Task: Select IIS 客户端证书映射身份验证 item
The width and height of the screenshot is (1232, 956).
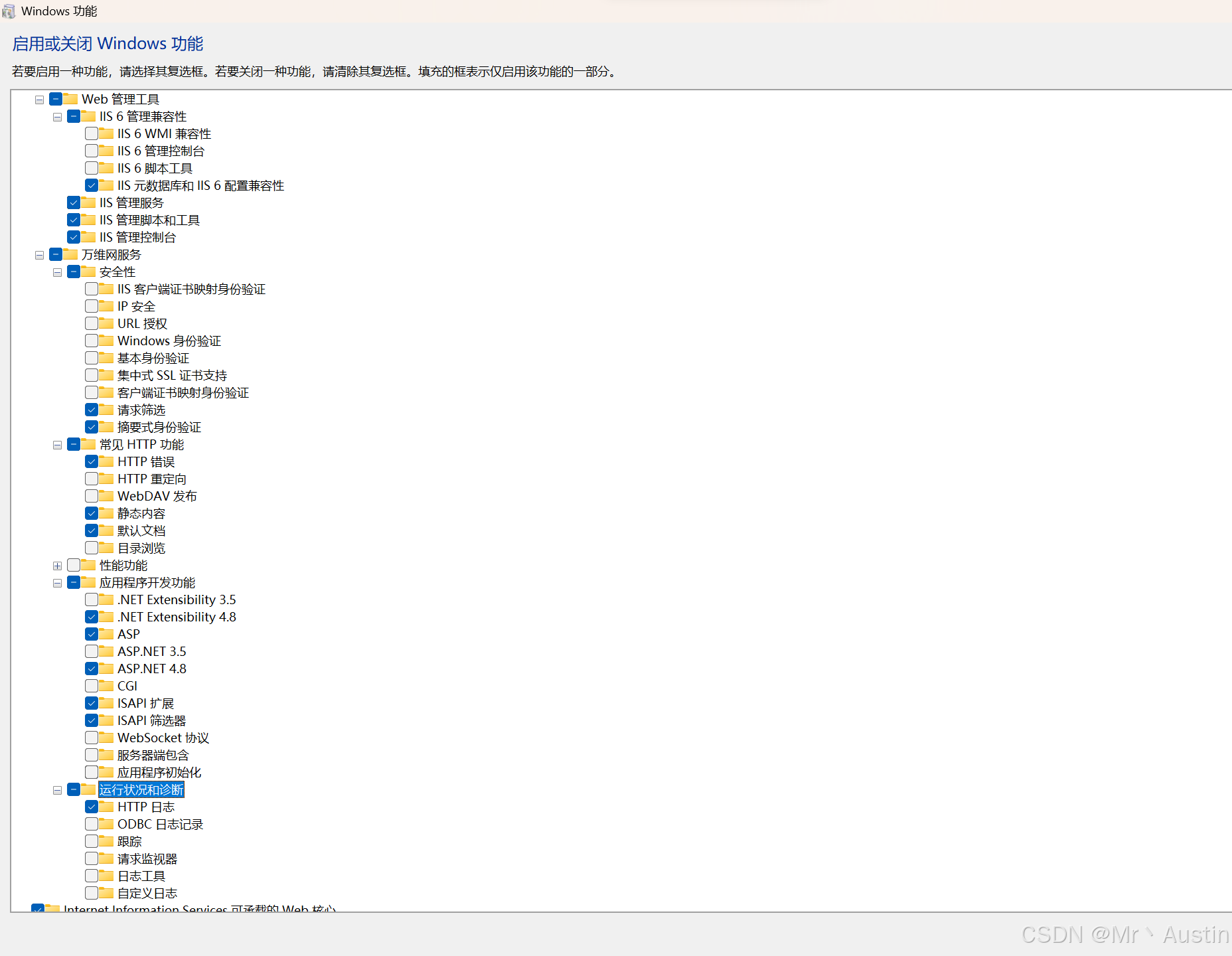Action: pos(191,289)
